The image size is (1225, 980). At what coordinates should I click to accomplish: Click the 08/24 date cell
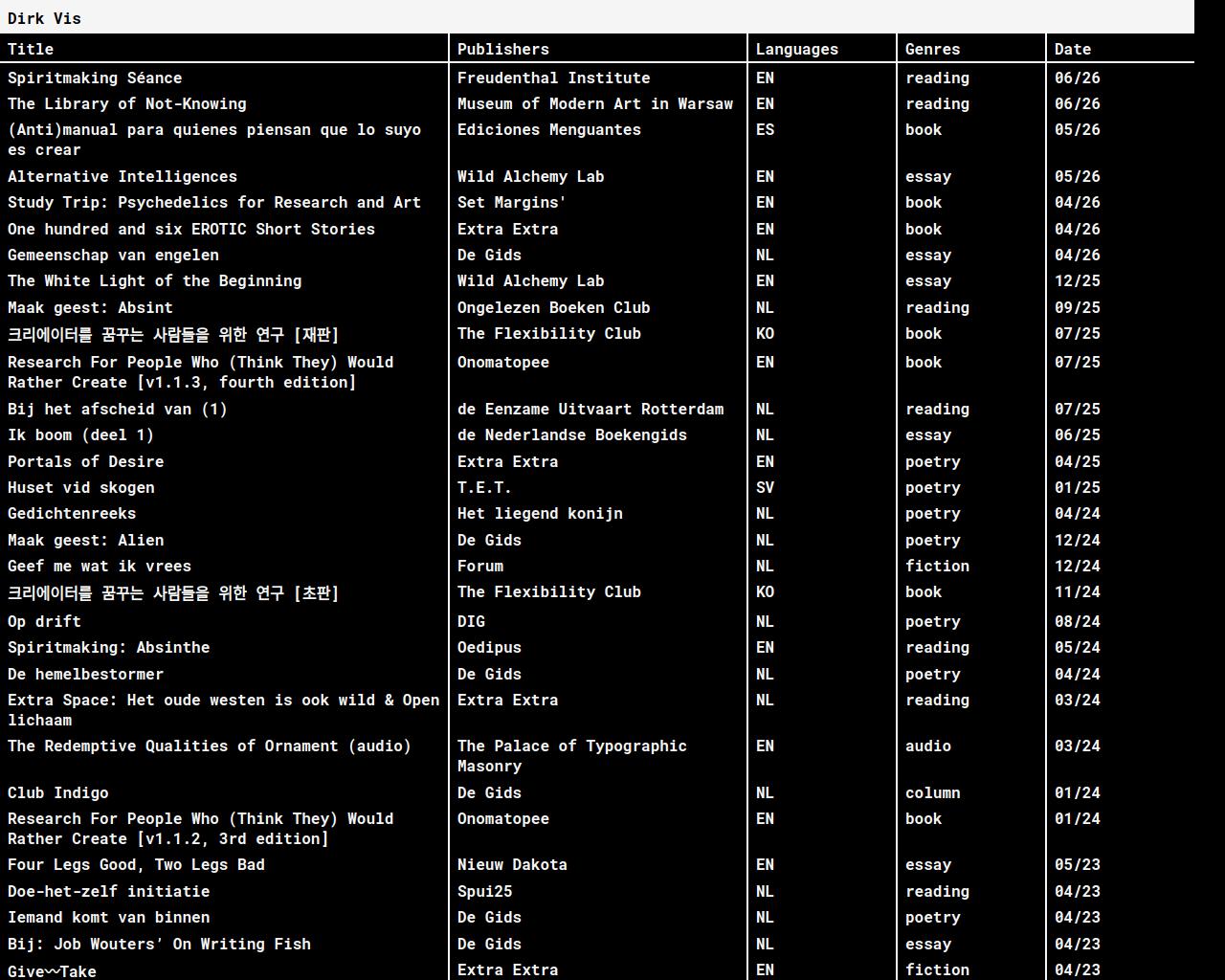[1078, 621]
